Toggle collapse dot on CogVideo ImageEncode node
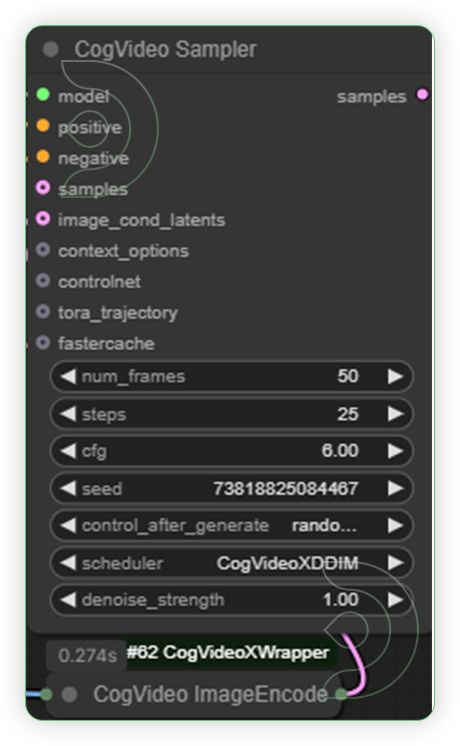Viewport: 460px width, 746px height. click(x=69, y=694)
